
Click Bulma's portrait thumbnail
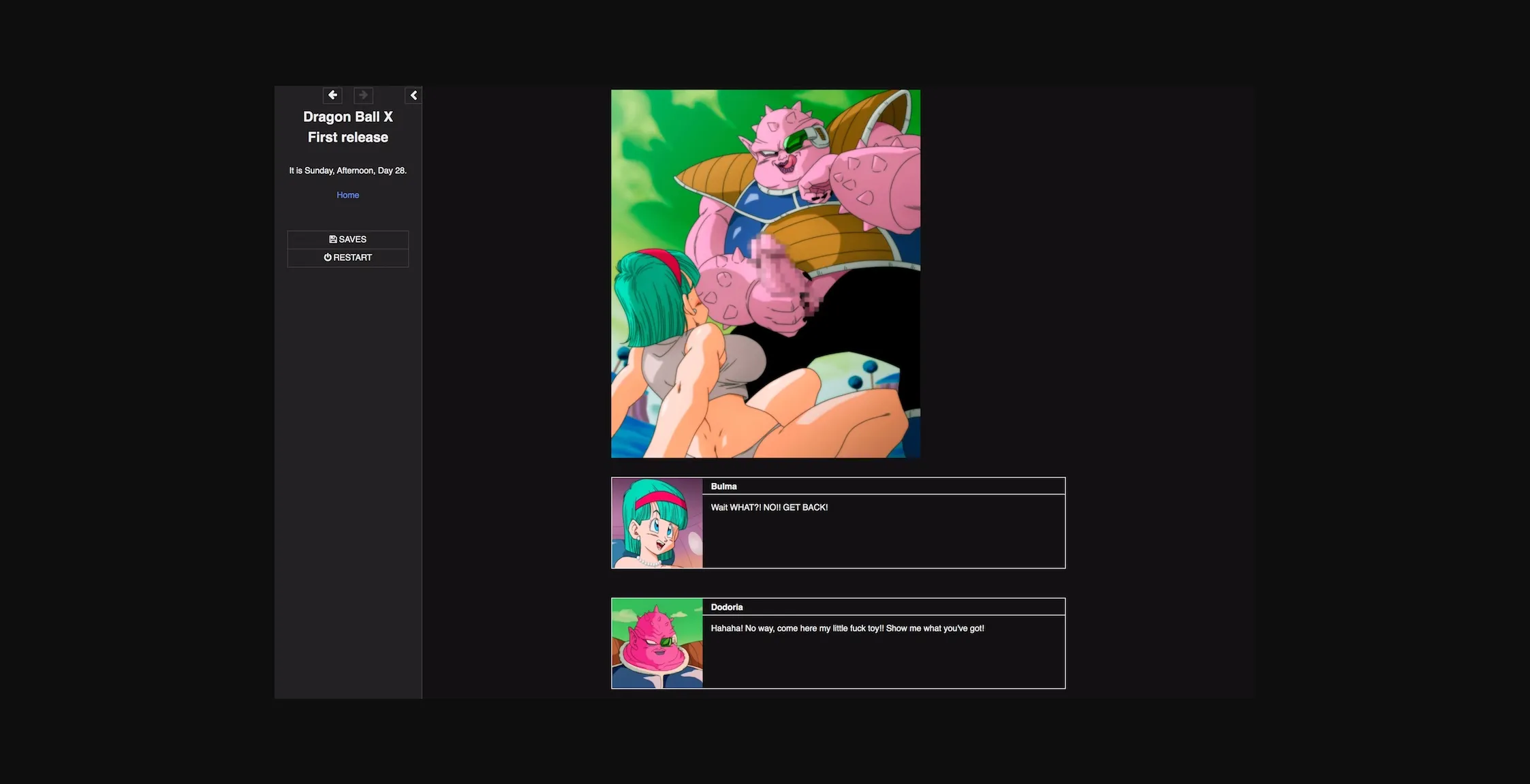tap(657, 522)
